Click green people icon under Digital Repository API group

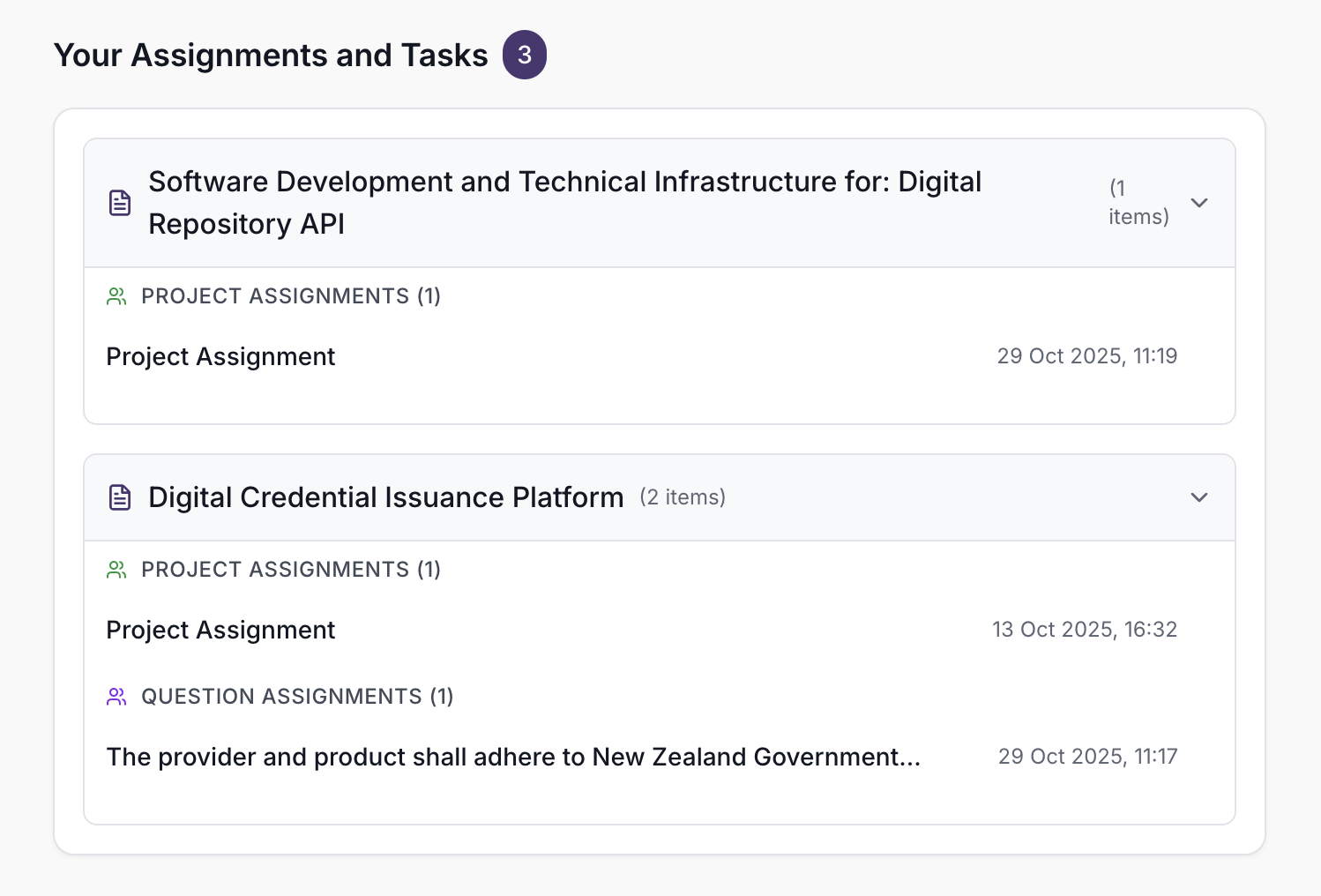pyautogui.click(x=116, y=296)
